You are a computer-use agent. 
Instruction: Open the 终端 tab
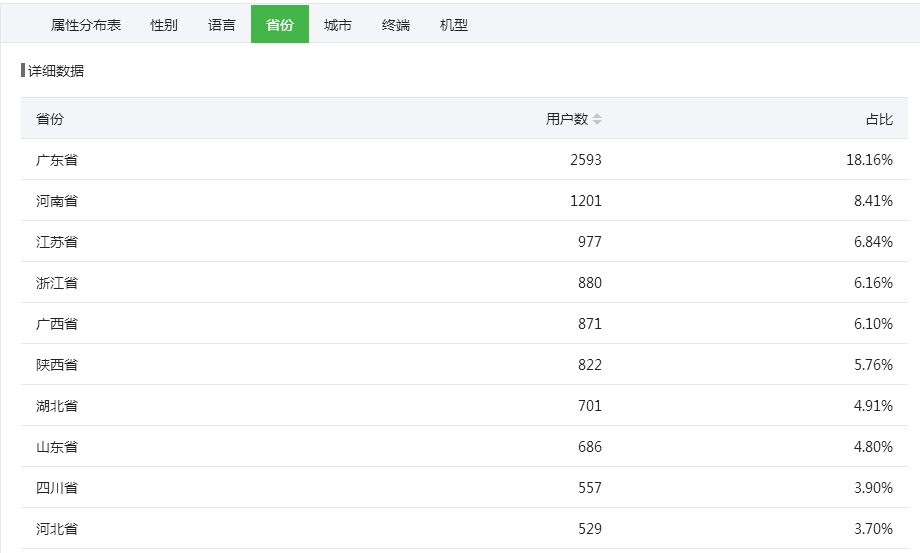tap(396, 25)
